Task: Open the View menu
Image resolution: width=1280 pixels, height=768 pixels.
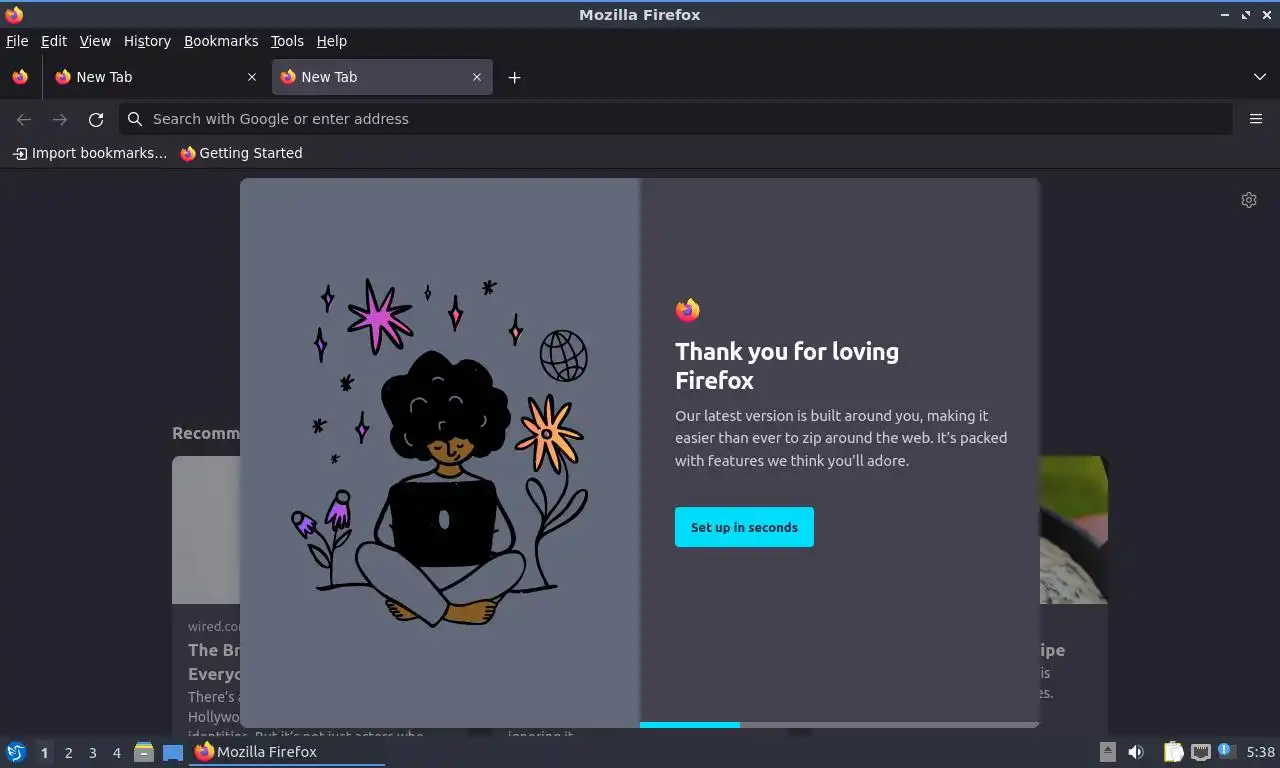Action: 95,41
